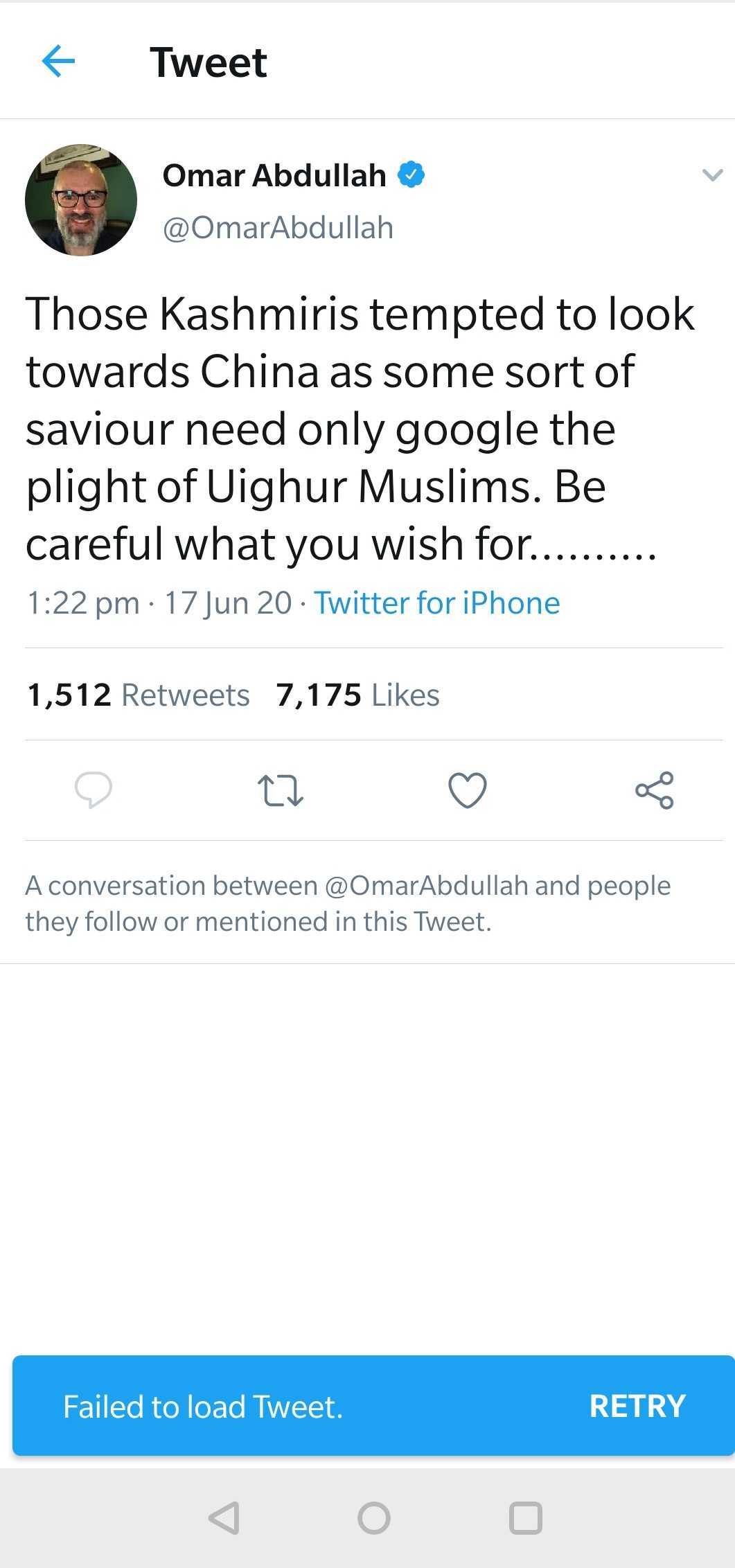Open the reply speech bubble icon
This screenshot has width=735, height=1568.
point(94,790)
